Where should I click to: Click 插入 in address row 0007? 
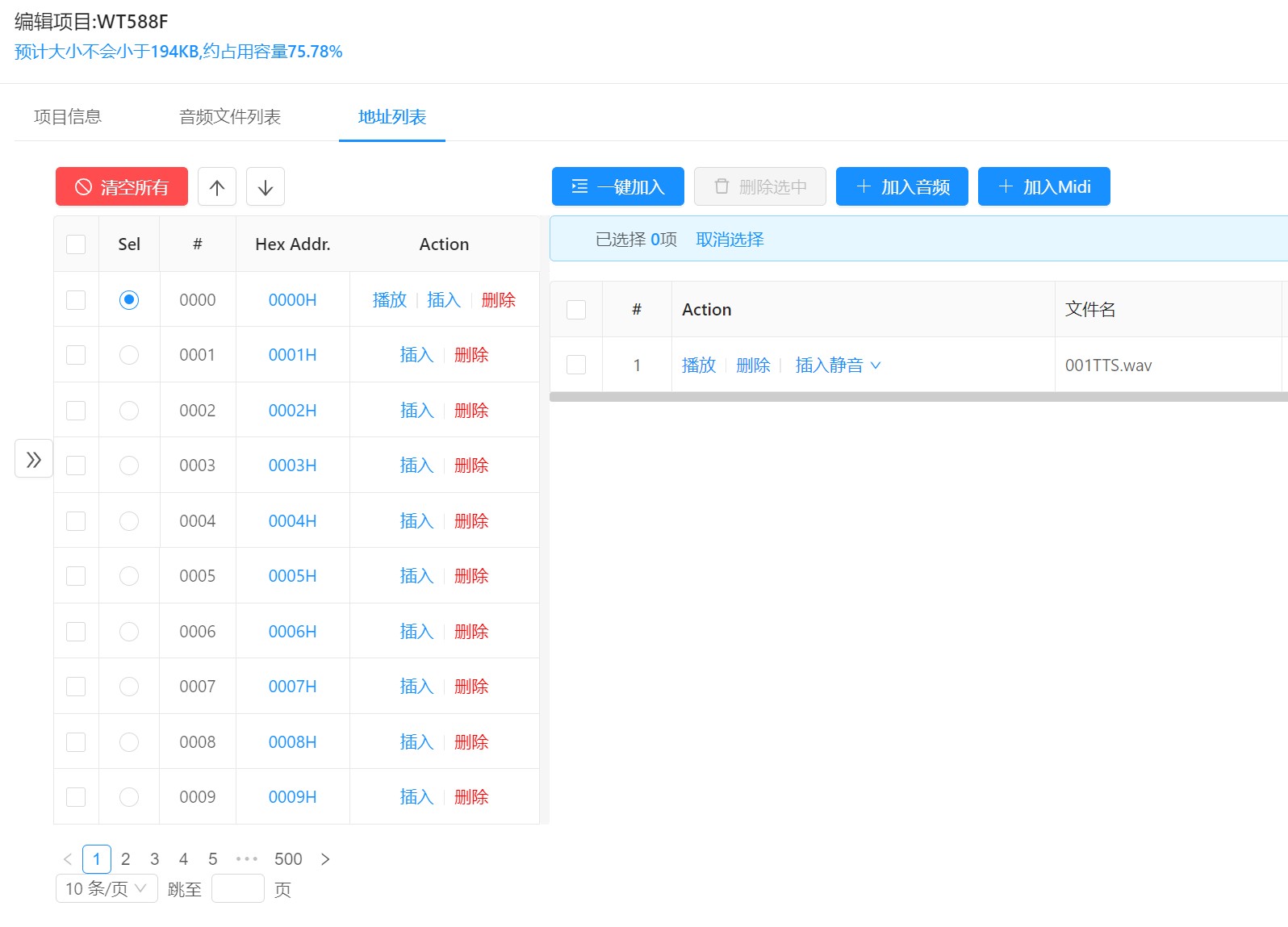point(416,687)
